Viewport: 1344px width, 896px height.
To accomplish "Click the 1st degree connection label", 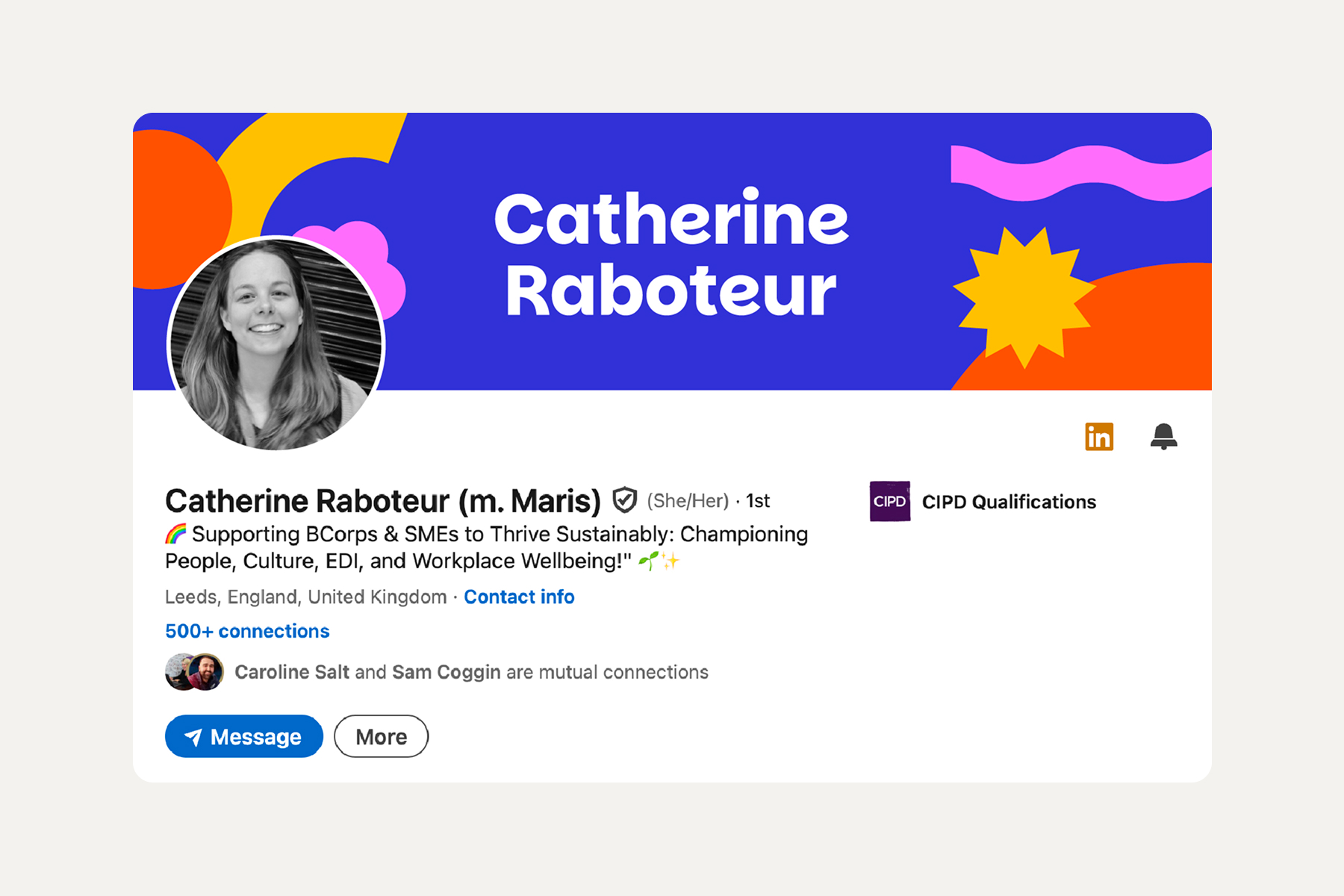I will tap(758, 500).
